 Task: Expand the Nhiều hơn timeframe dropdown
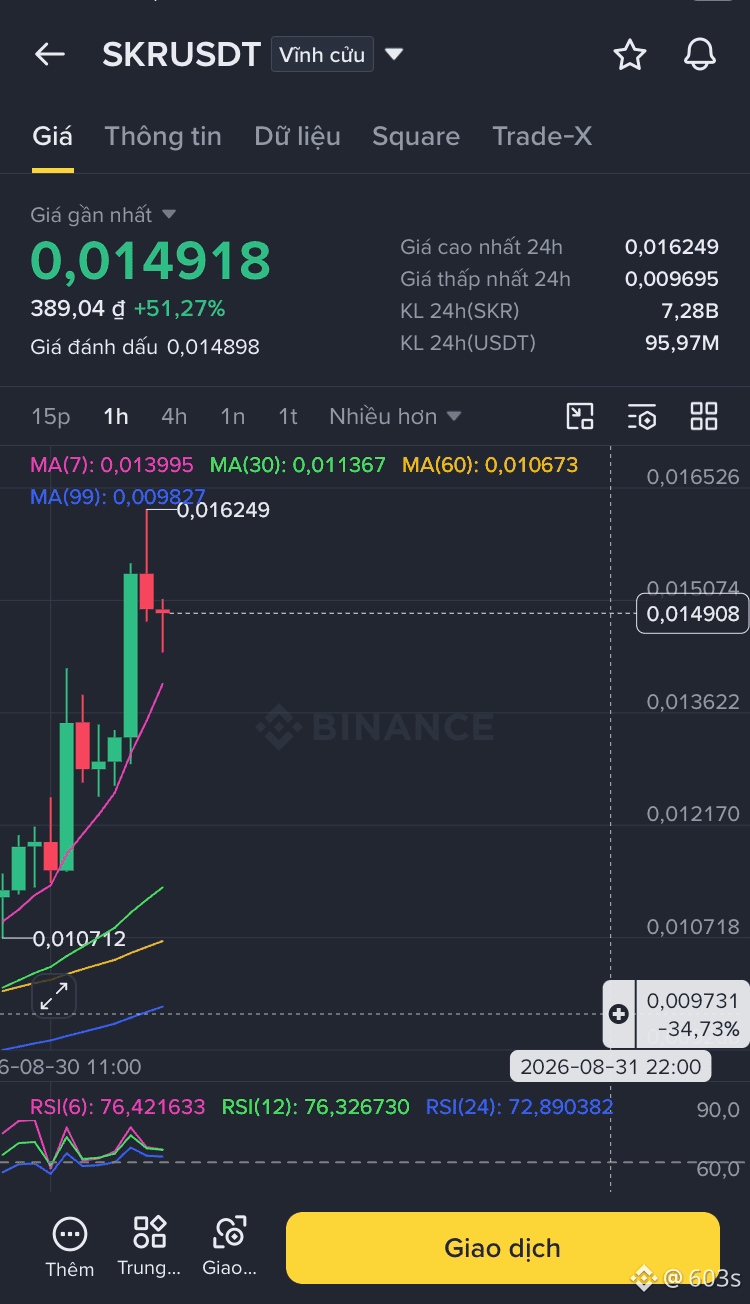click(x=395, y=416)
